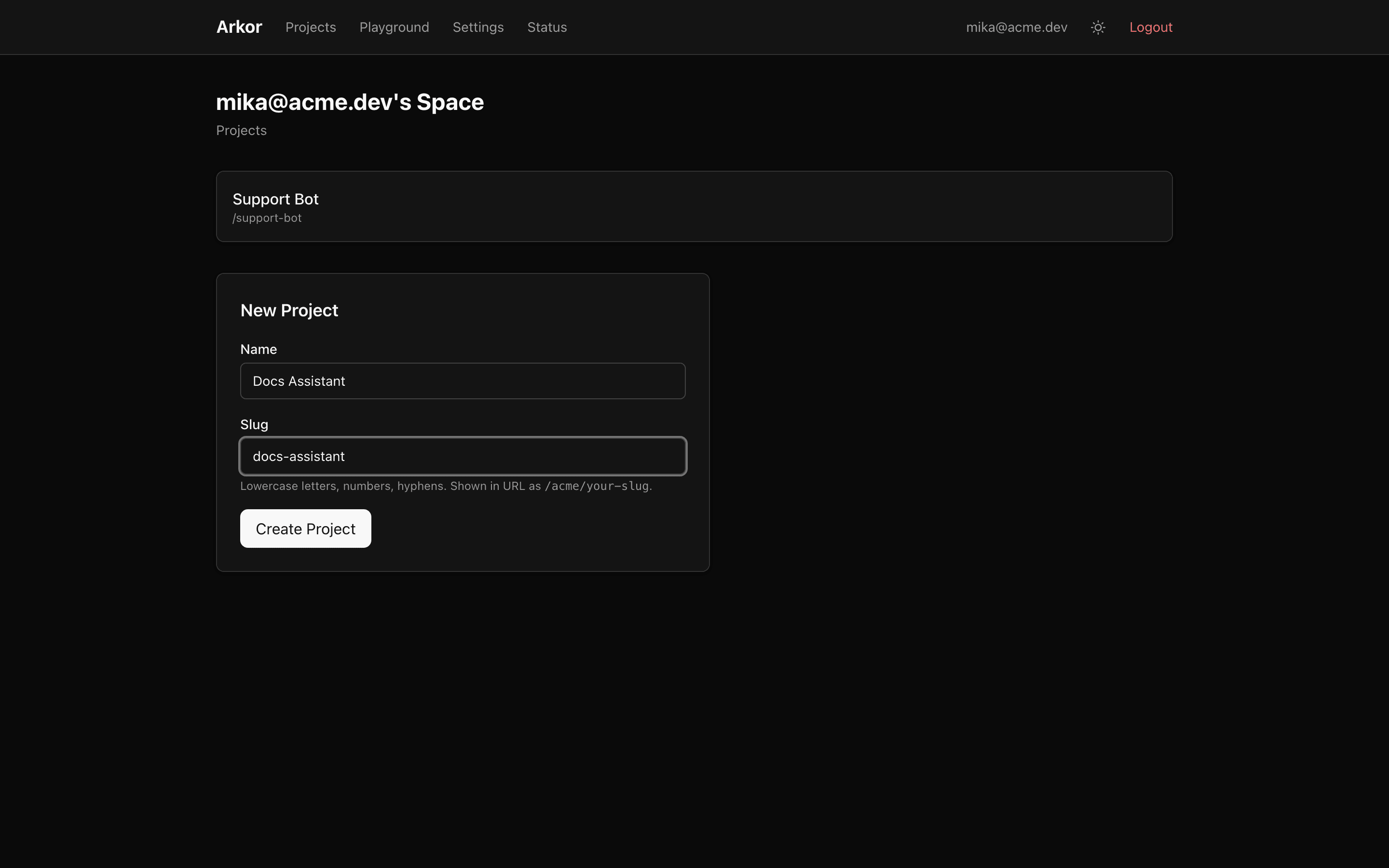Open the Projects nav item

coord(311,27)
